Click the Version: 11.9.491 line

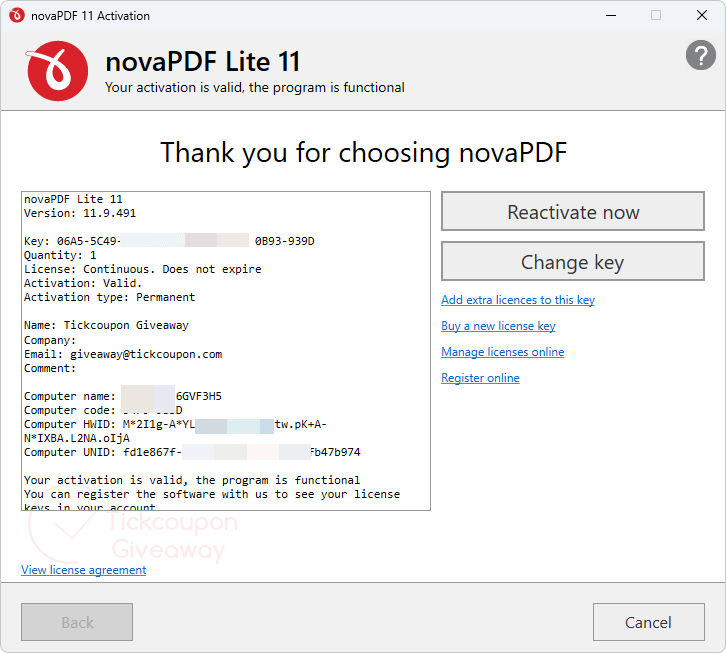[80, 213]
